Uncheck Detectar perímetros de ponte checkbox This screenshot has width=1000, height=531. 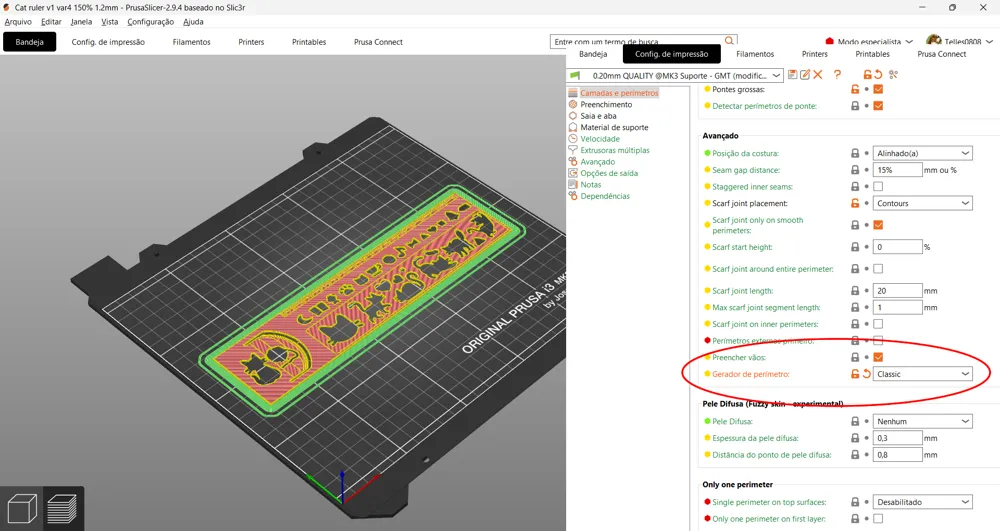point(878,106)
